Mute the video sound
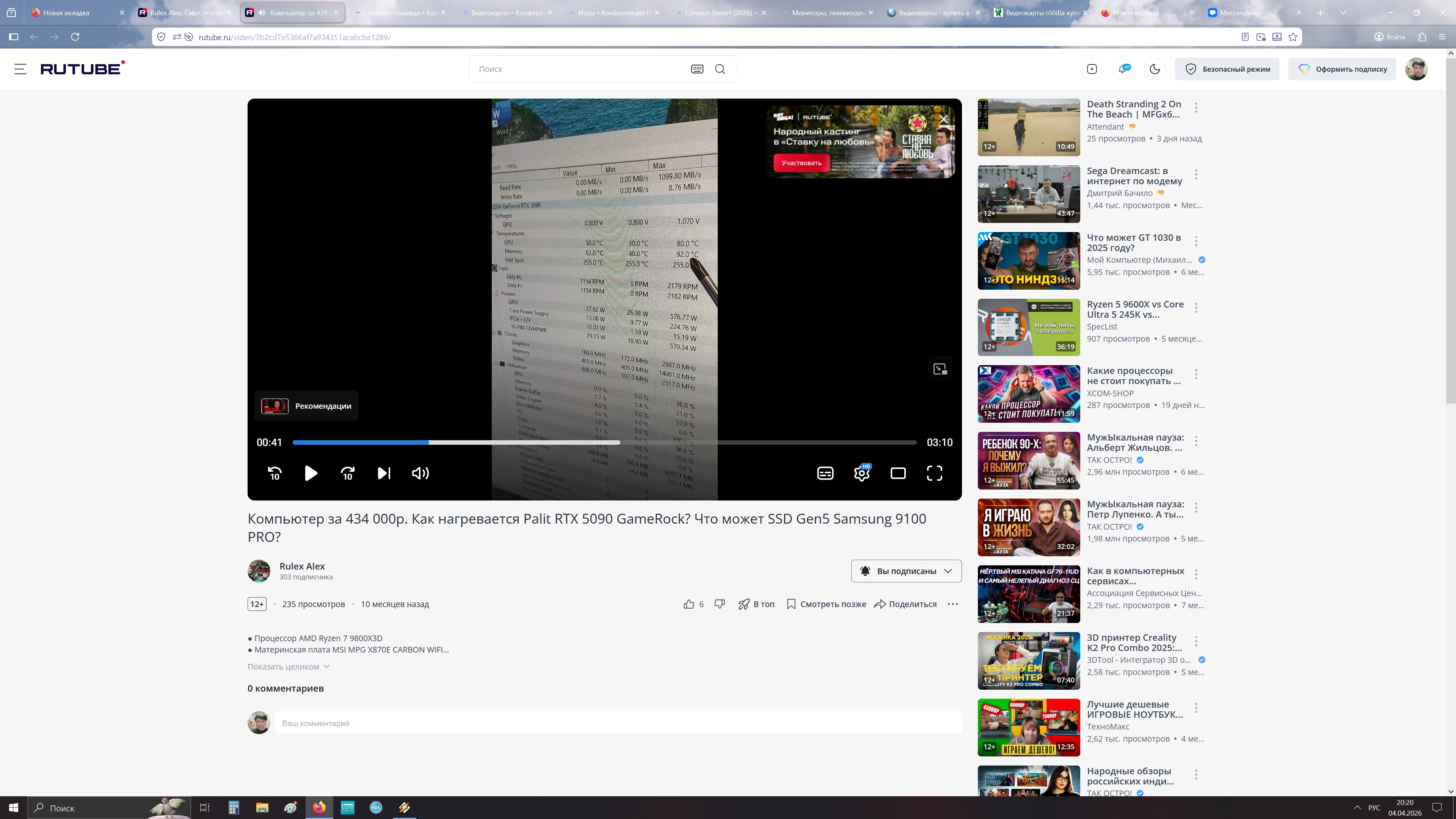The image size is (1456, 819). pyautogui.click(x=420, y=473)
